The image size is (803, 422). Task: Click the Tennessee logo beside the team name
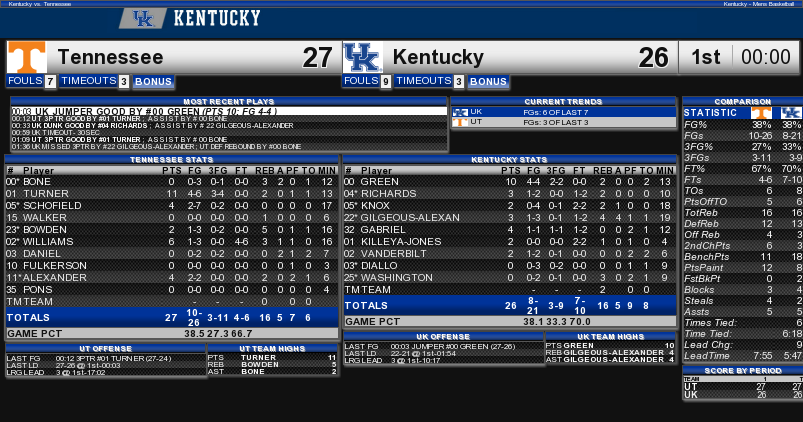(26, 57)
